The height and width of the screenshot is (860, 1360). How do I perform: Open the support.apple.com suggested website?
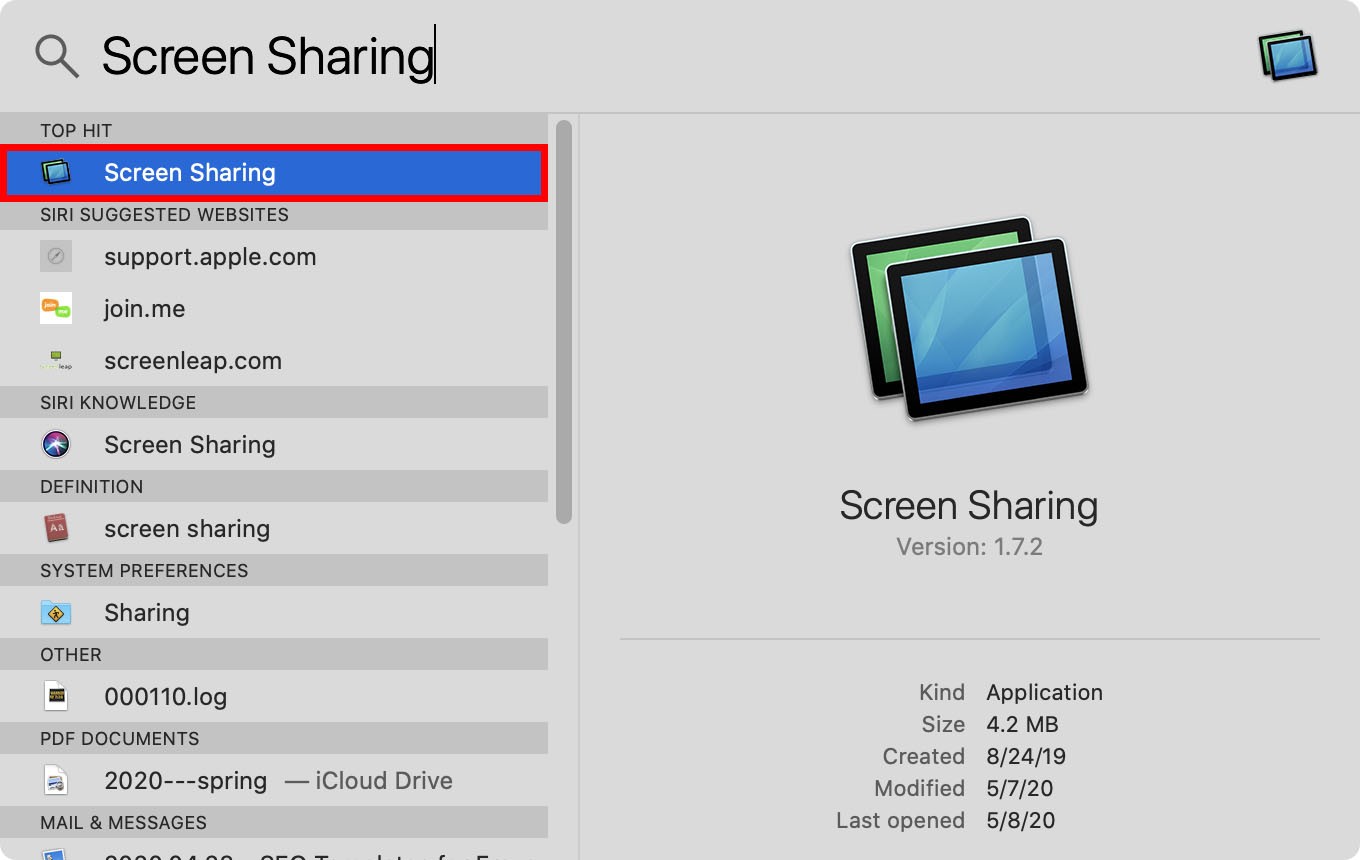[210, 257]
